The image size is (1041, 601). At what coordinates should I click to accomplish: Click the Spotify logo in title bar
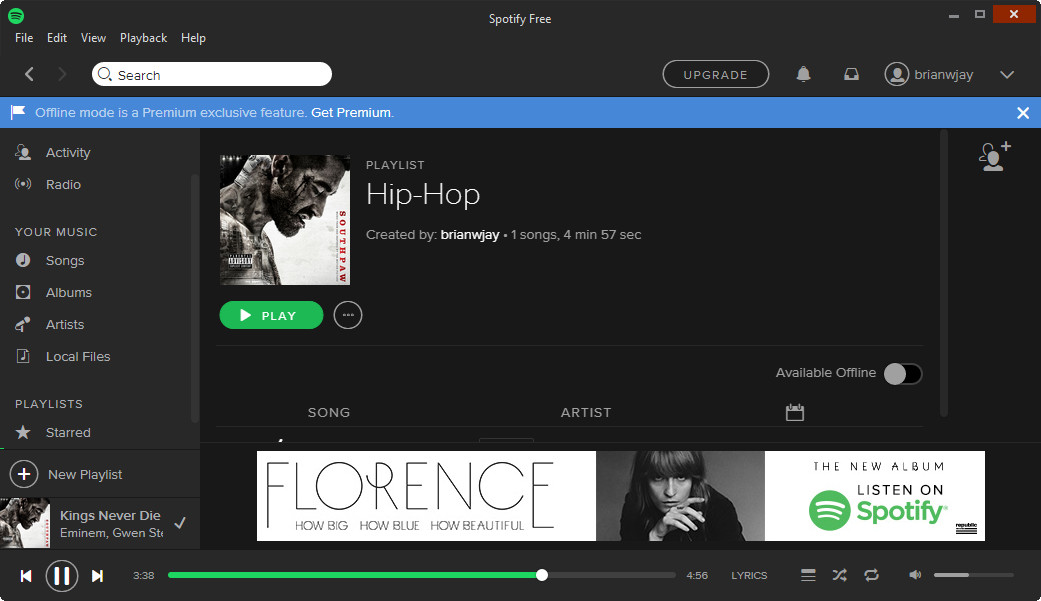[16, 15]
